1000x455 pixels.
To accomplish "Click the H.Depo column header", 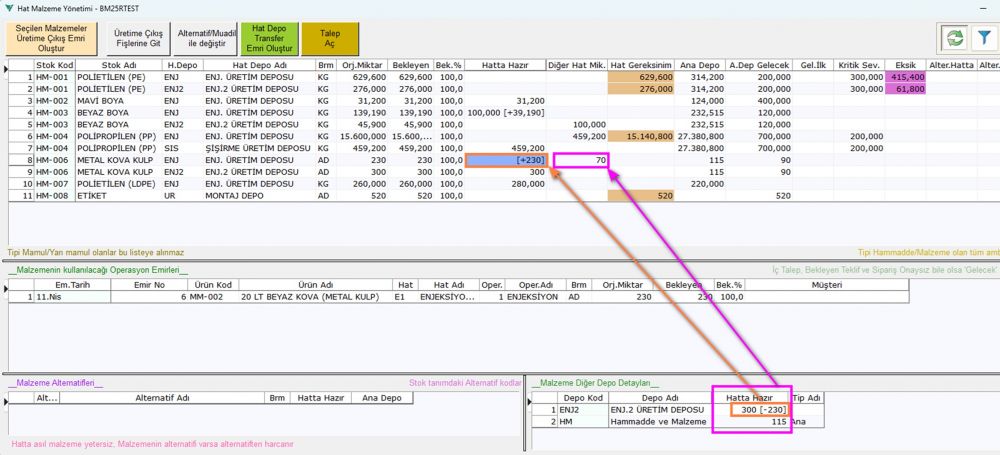I will [182, 65].
